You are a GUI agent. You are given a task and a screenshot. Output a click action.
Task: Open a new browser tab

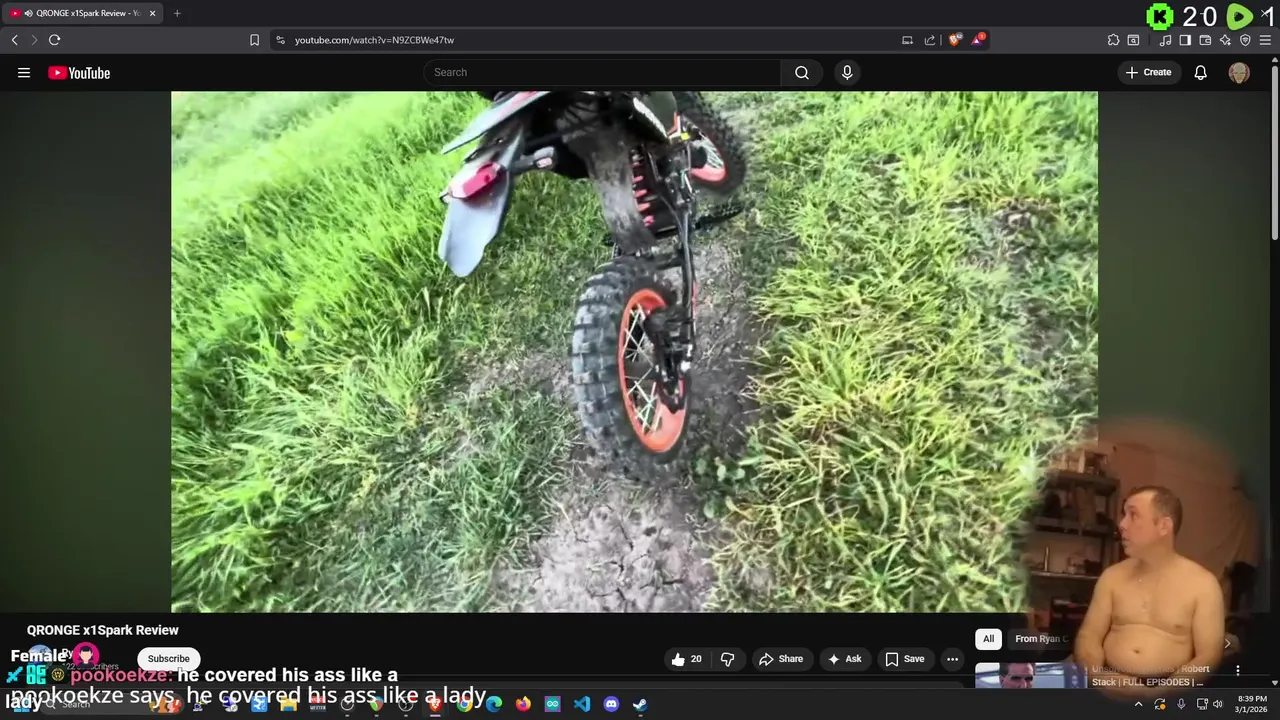(x=177, y=13)
